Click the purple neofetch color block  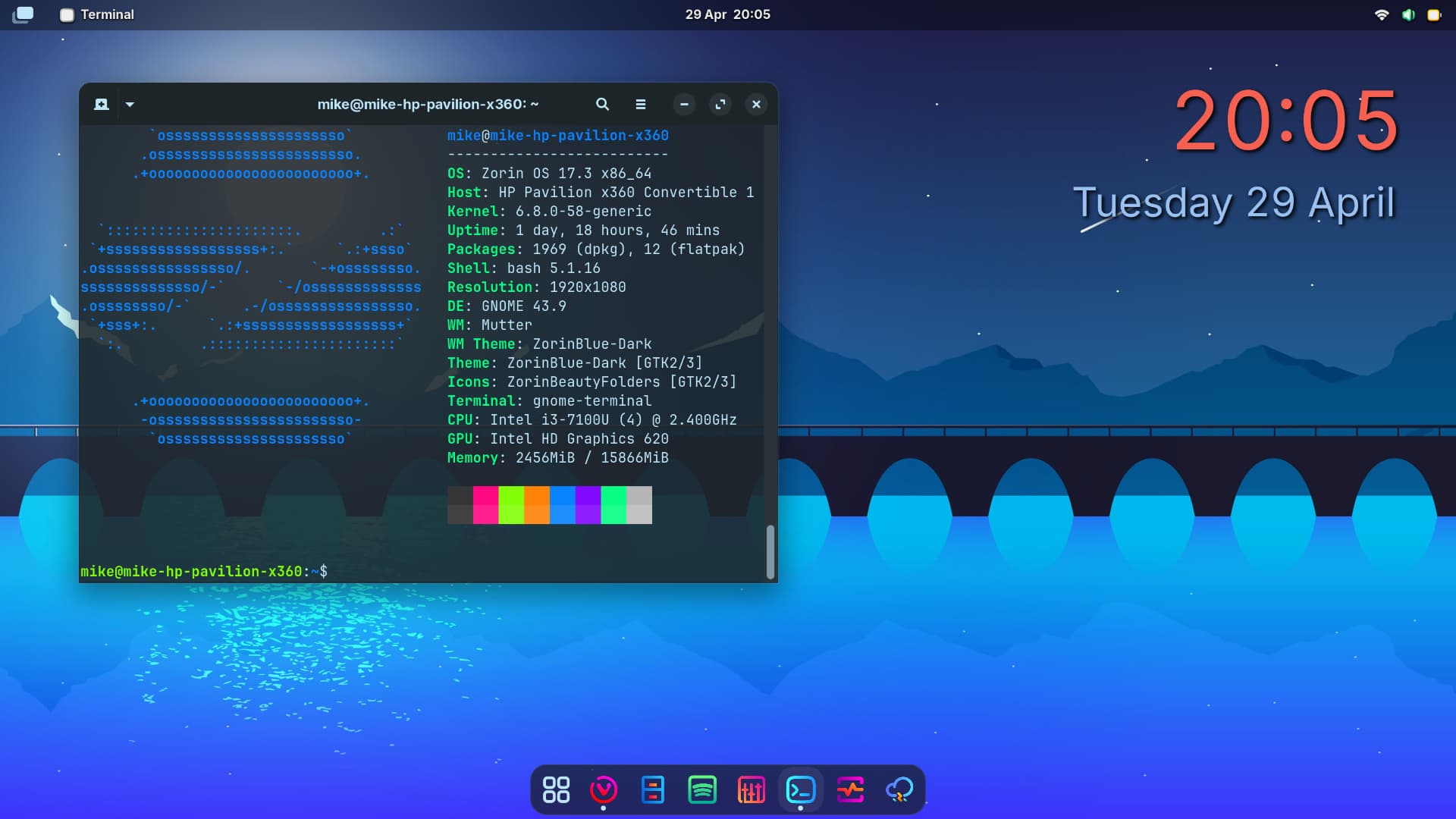point(588,505)
